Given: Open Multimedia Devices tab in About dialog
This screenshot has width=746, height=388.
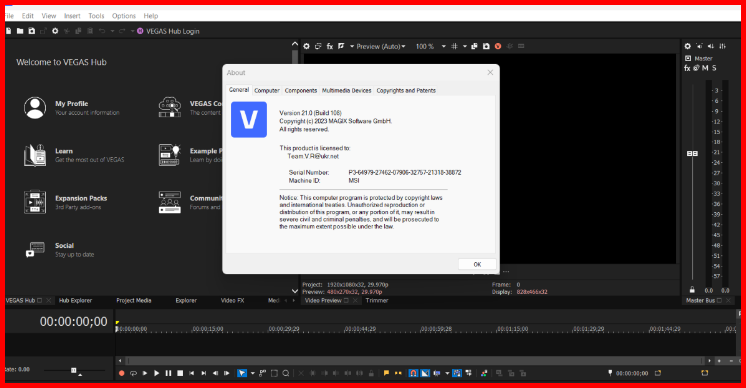Looking at the screenshot, I should [x=346, y=90].
